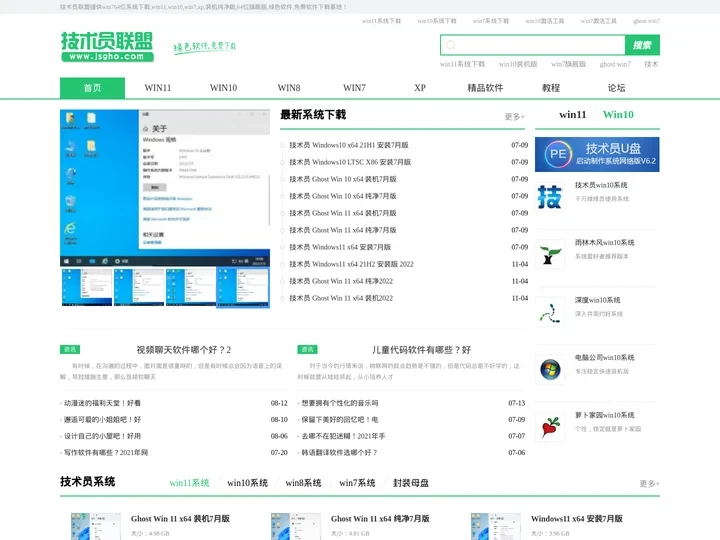
Task: Click the 技术员联盟 site logo
Action: [x=107, y=46]
